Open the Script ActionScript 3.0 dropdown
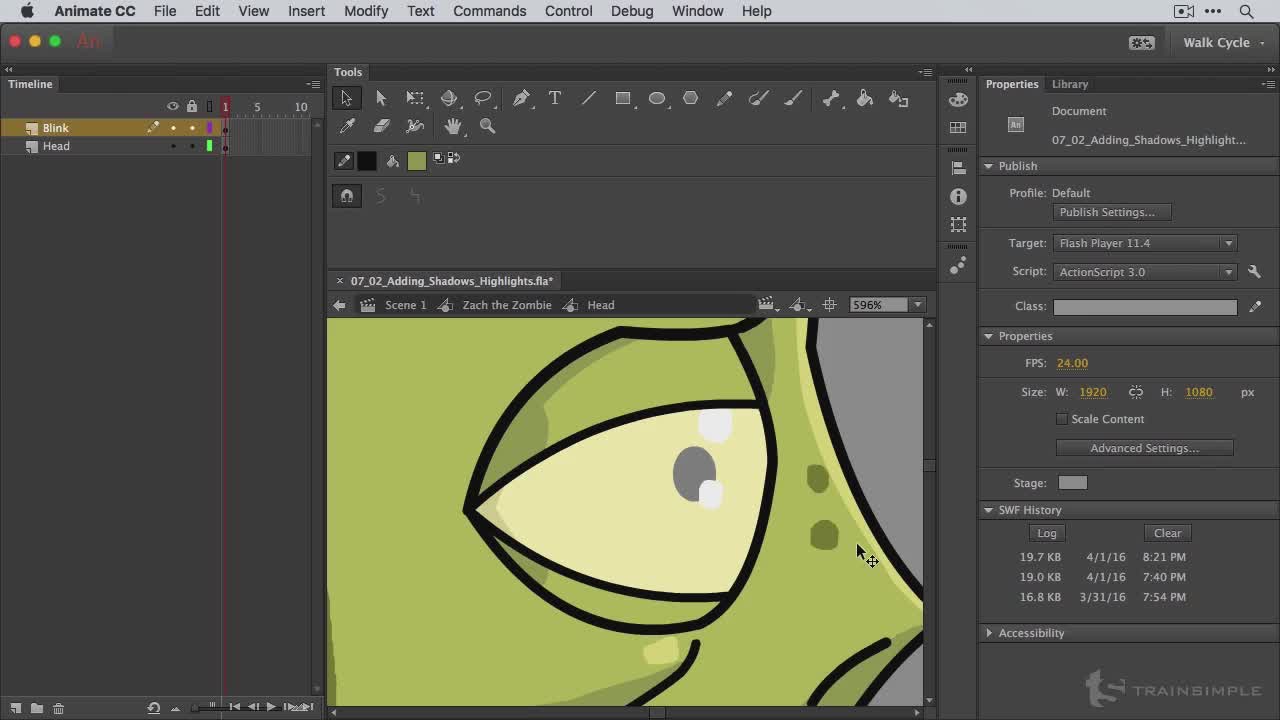The height and width of the screenshot is (720, 1280). [1145, 272]
